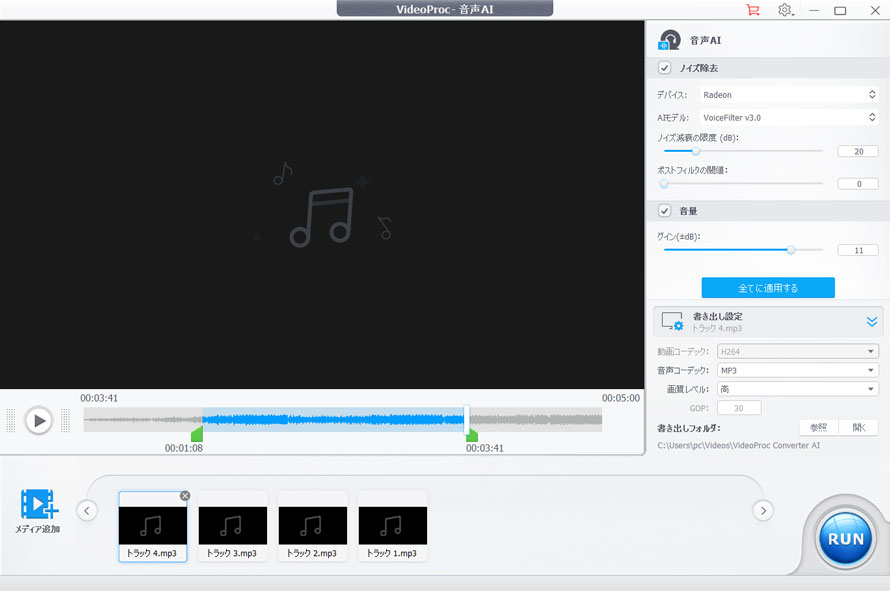Open the settings gear menu
Image resolution: width=890 pixels, height=591 pixels.
coord(785,10)
